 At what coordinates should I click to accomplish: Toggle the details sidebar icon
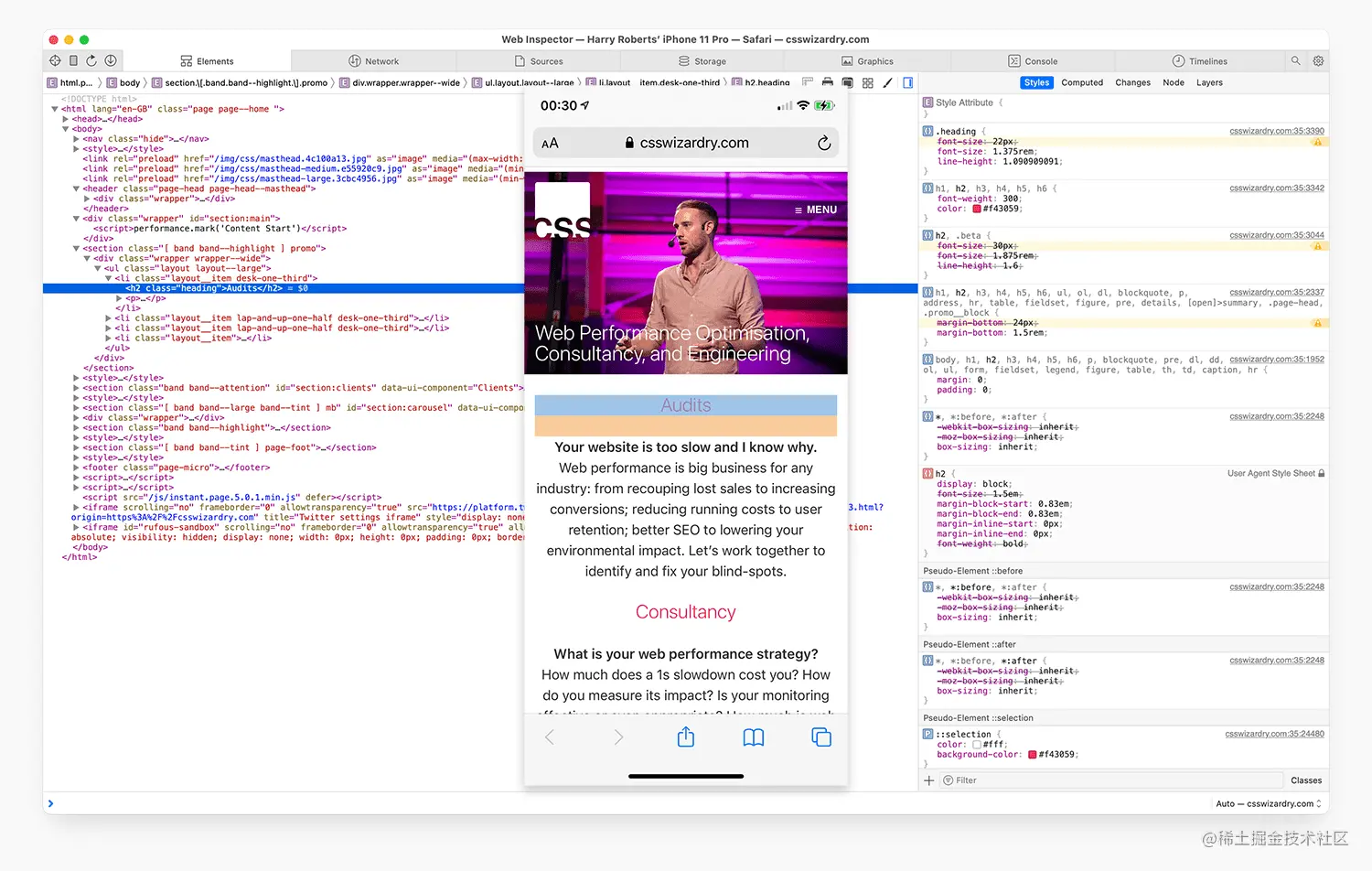908,82
